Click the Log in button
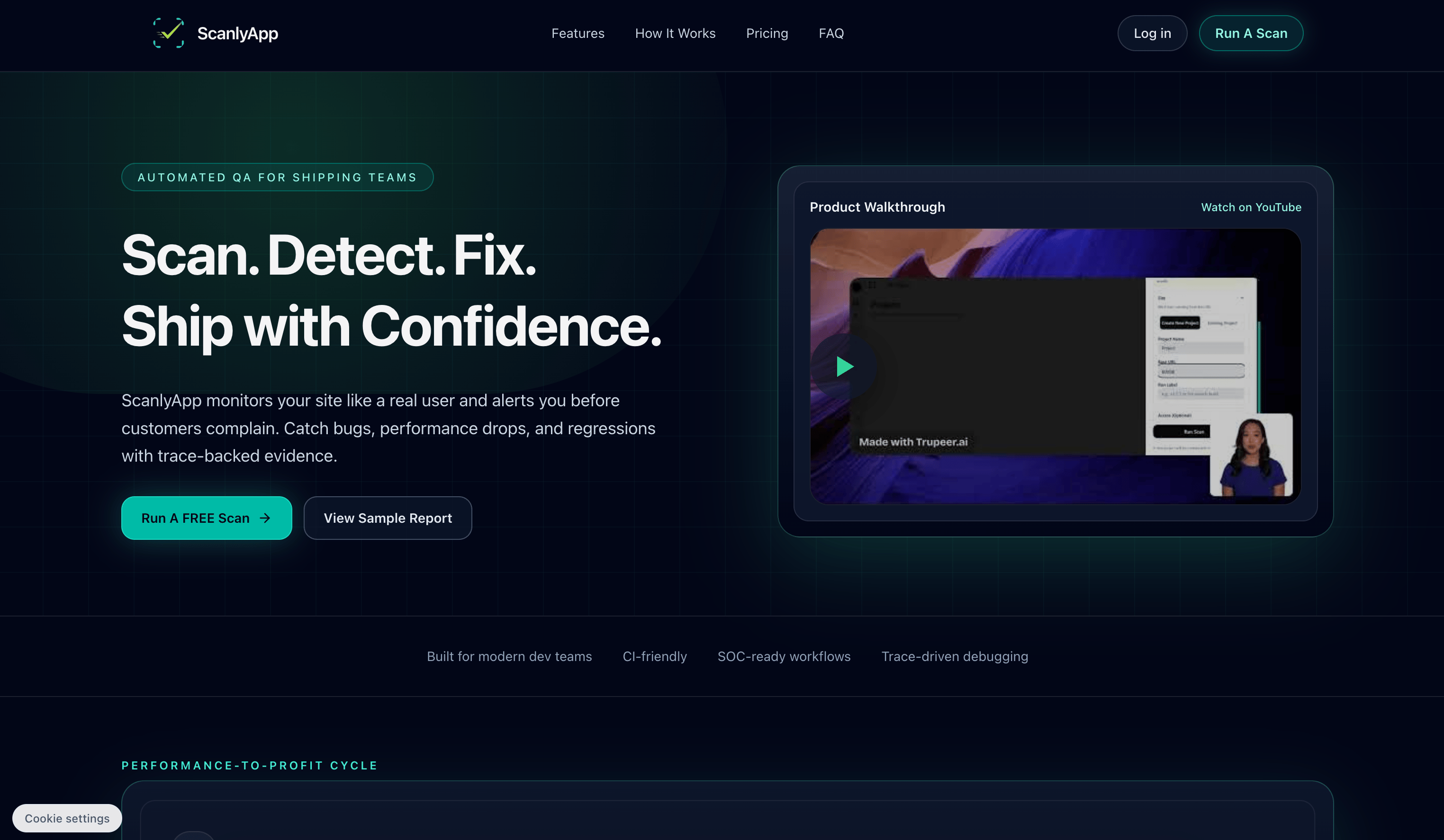The image size is (1444, 840). 1152,33
